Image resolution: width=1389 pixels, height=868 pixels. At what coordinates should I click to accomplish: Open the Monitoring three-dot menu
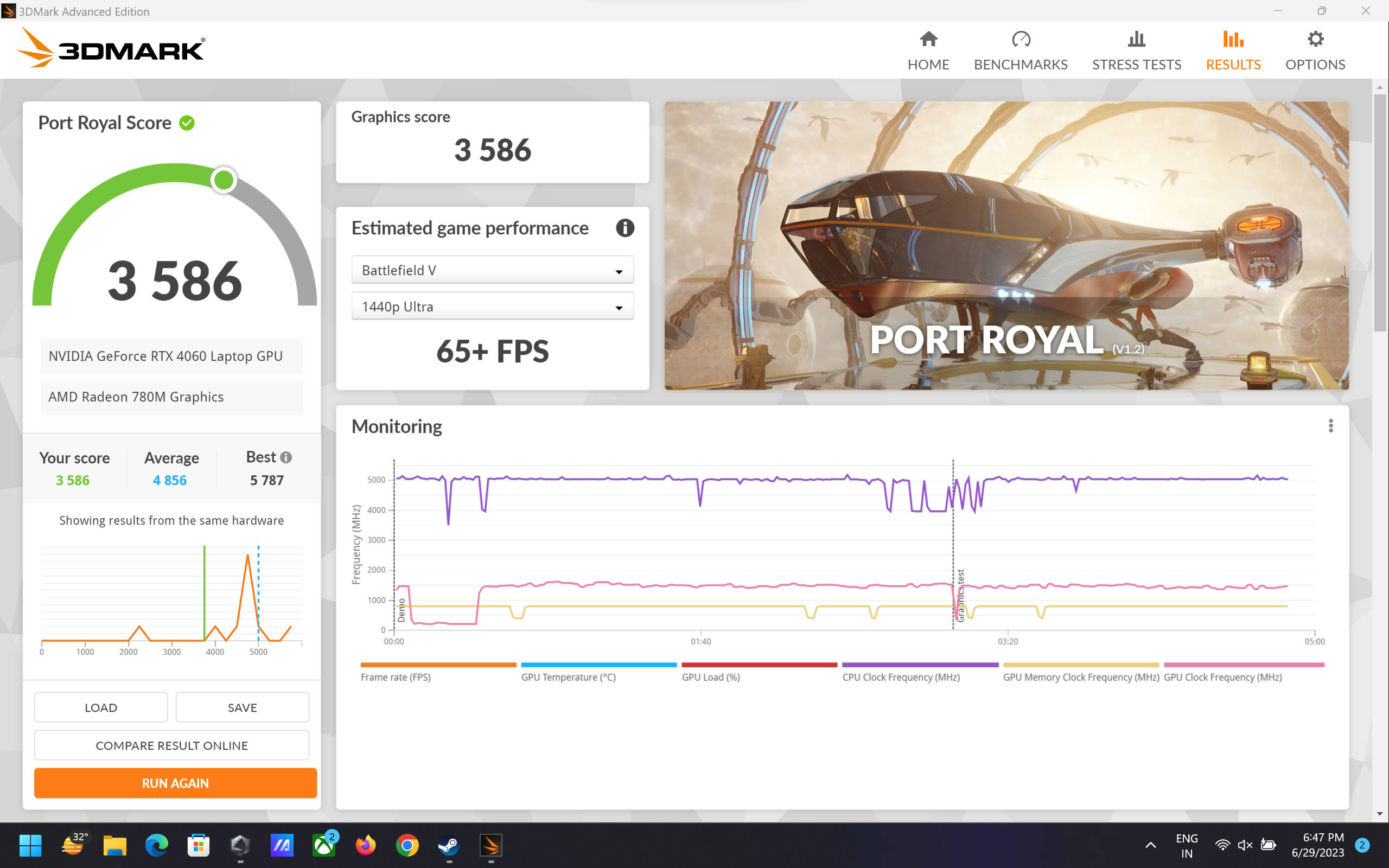(x=1330, y=425)
